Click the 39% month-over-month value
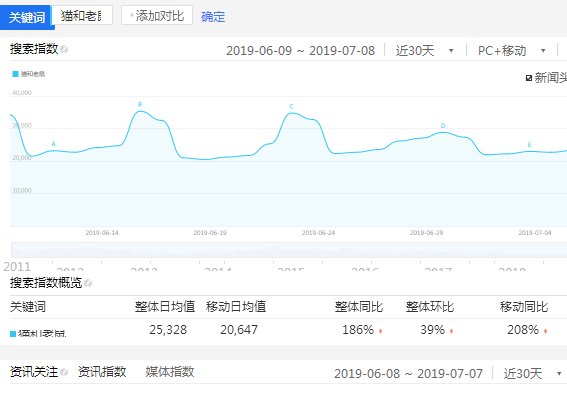567x393 pixels. point(432,330)
